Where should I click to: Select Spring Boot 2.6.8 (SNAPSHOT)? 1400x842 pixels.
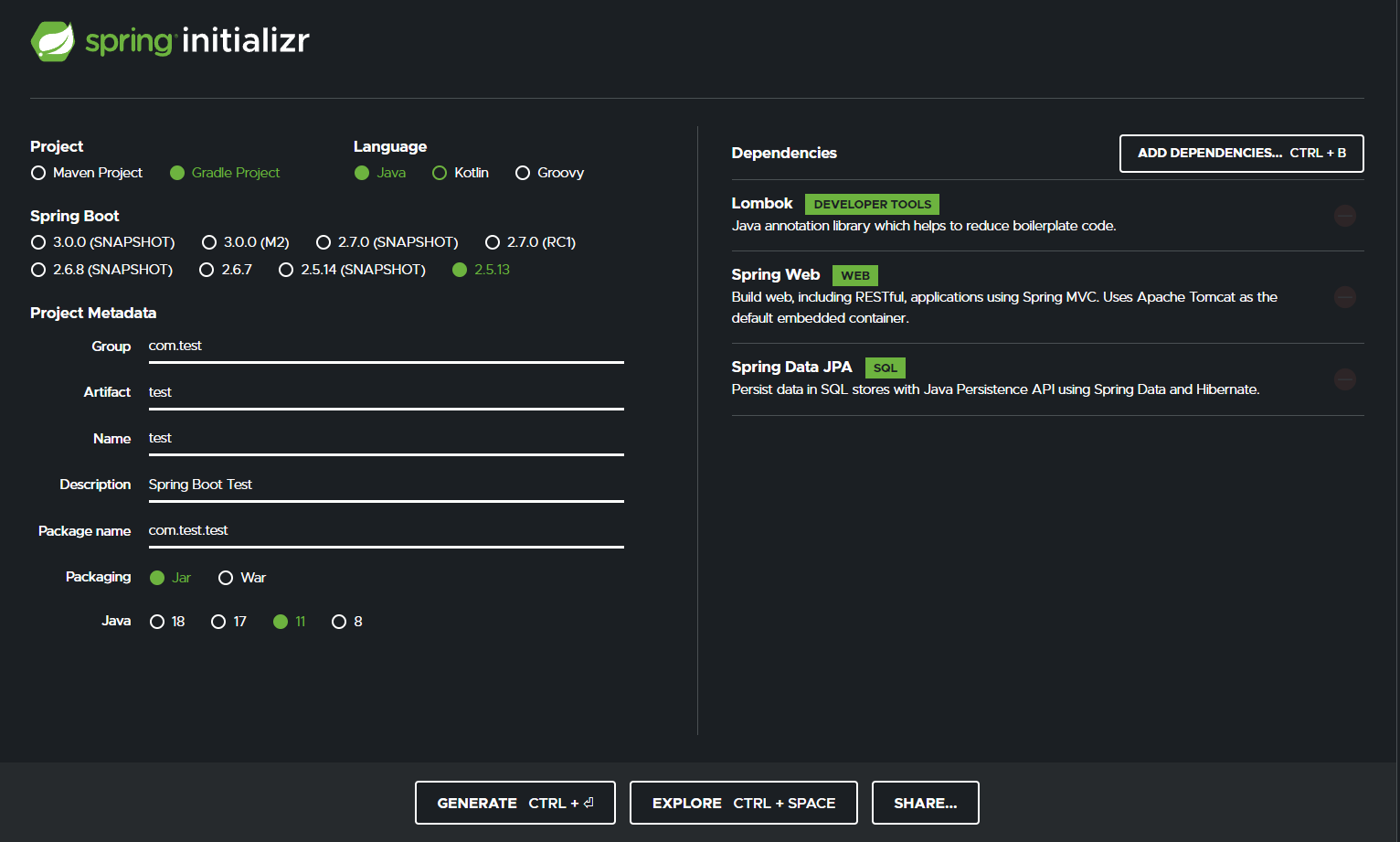38,270
